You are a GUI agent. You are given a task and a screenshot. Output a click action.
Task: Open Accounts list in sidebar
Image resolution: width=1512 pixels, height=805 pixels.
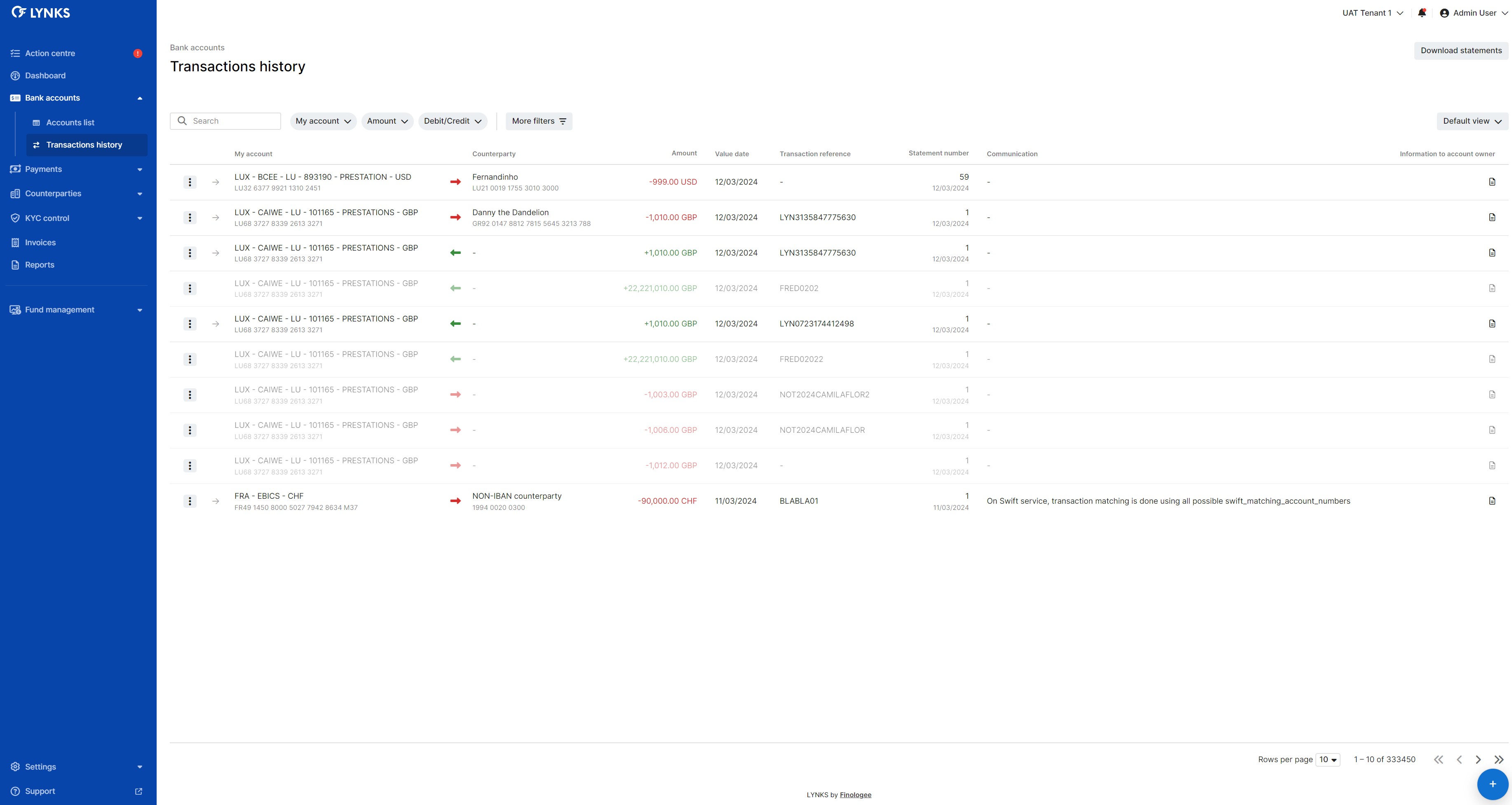tap(70, 123)
